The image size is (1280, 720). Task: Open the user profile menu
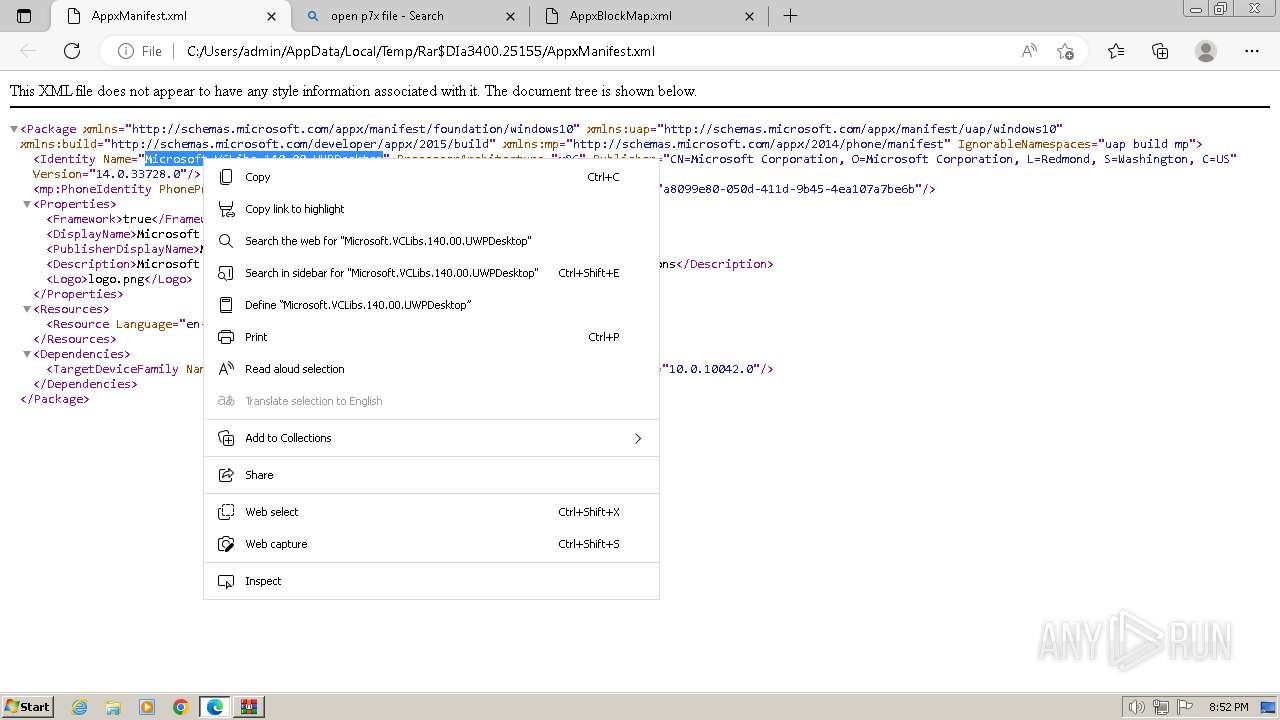point(1206,51)
